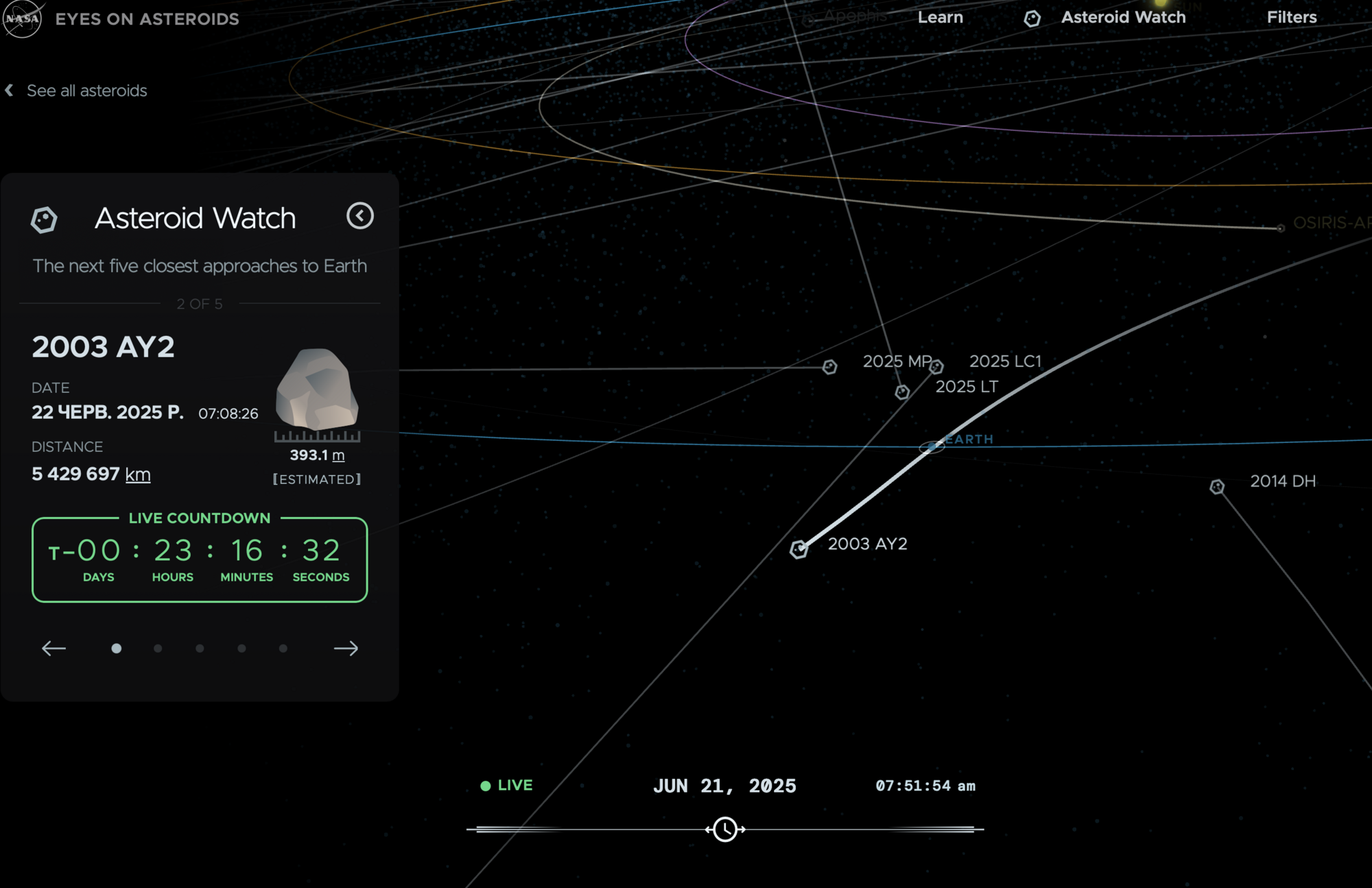
Task: Click the back chevron beside See all asteroids
Action: (9, 91)
